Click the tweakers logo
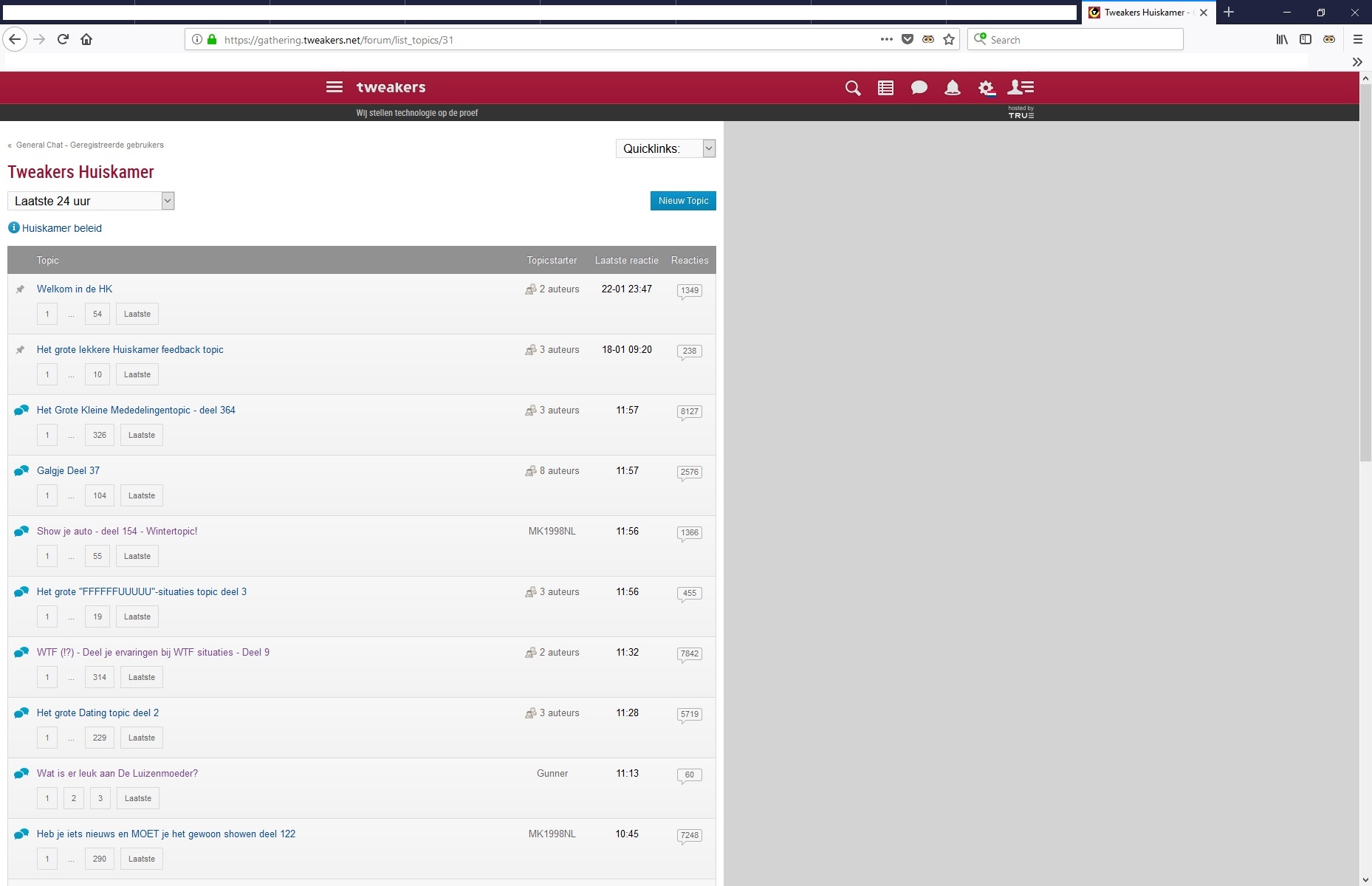1372x886 pixels. (x=391, y=87)
